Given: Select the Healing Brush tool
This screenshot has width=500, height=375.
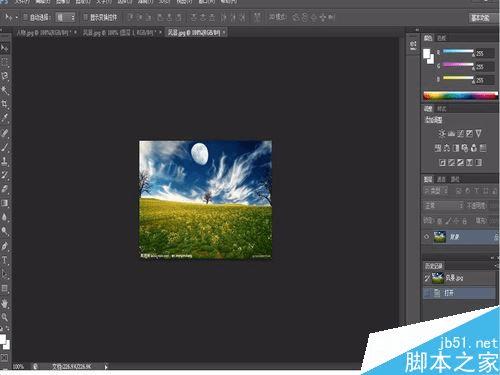Looking at the screenshot, I should pos(5,133).
